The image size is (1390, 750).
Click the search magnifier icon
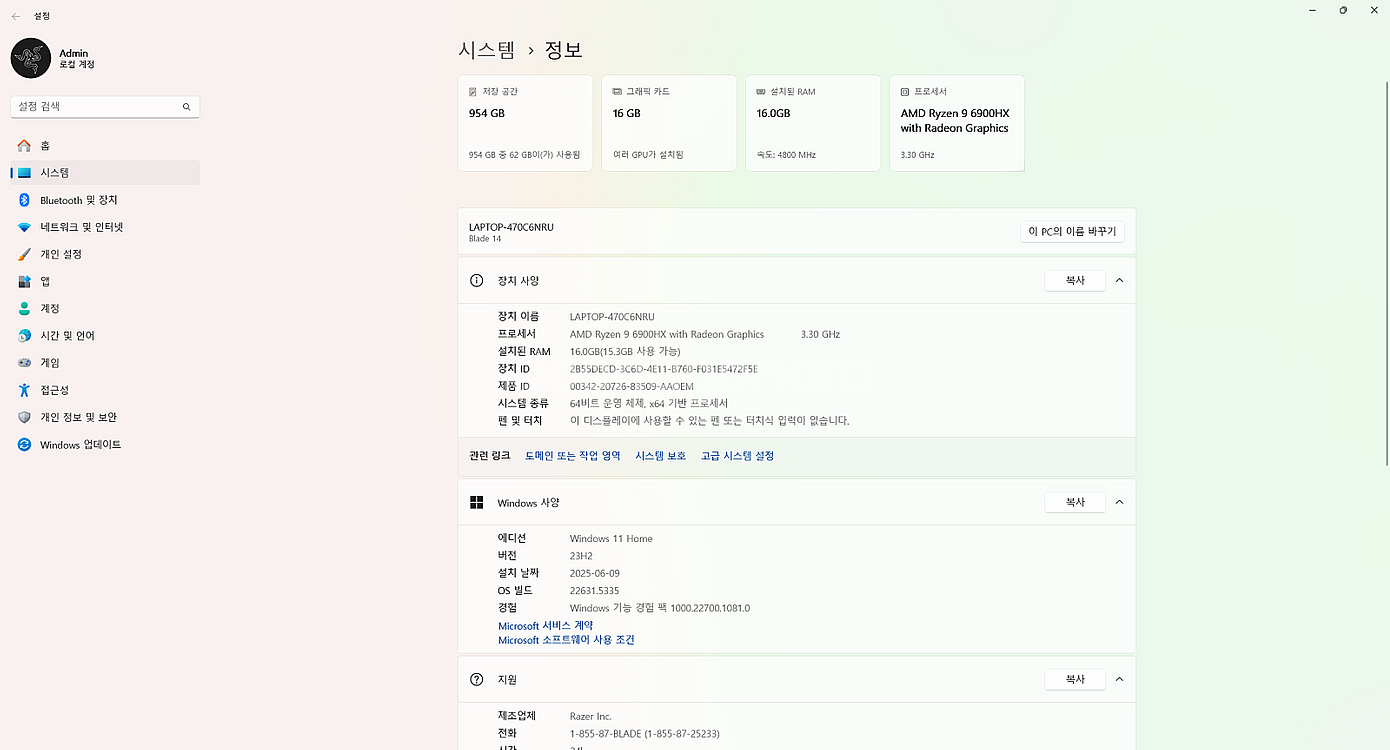(x=186, y=106)
